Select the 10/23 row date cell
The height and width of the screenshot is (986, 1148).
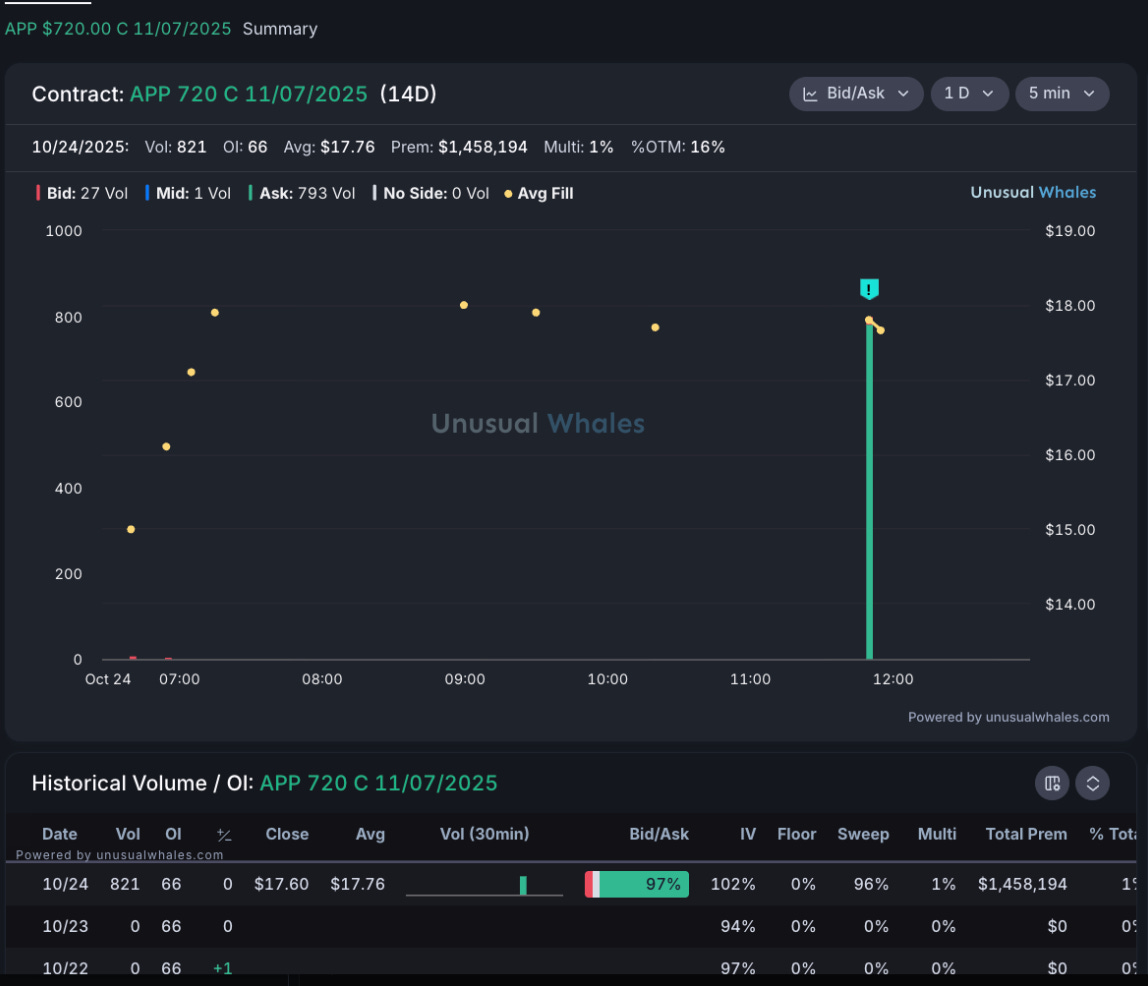pos(65,926)
